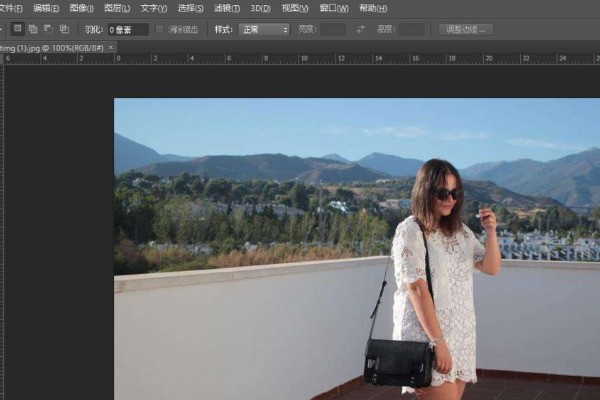Toggle the 消除锯齿 anti-alias checkbox
This screenshot has height=400, width=600.
click(160, 29)
